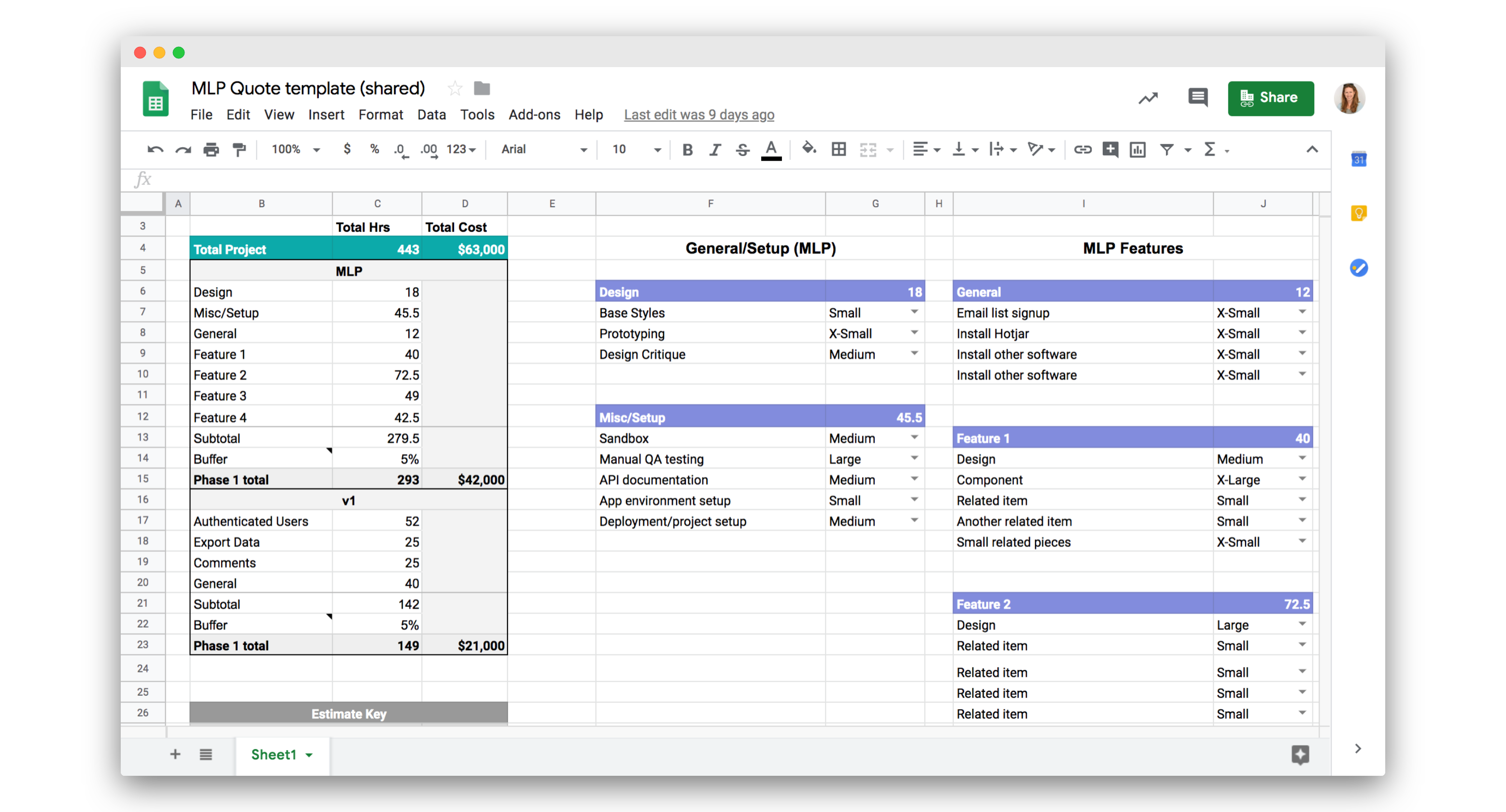Open the fill color bucket
This screenshot has height=812, width=1506.
[x=809, y=148]
